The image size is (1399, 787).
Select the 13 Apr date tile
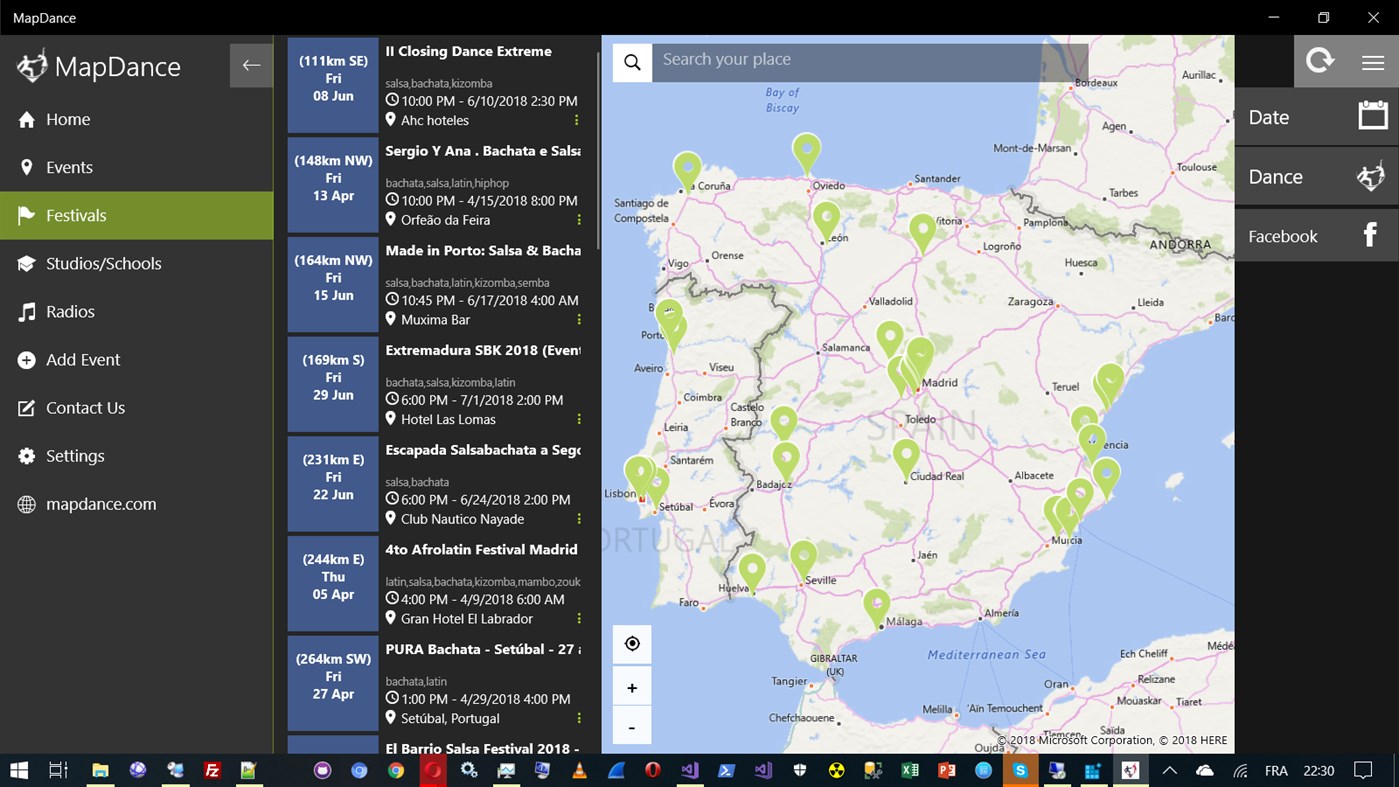click(333, 185)
